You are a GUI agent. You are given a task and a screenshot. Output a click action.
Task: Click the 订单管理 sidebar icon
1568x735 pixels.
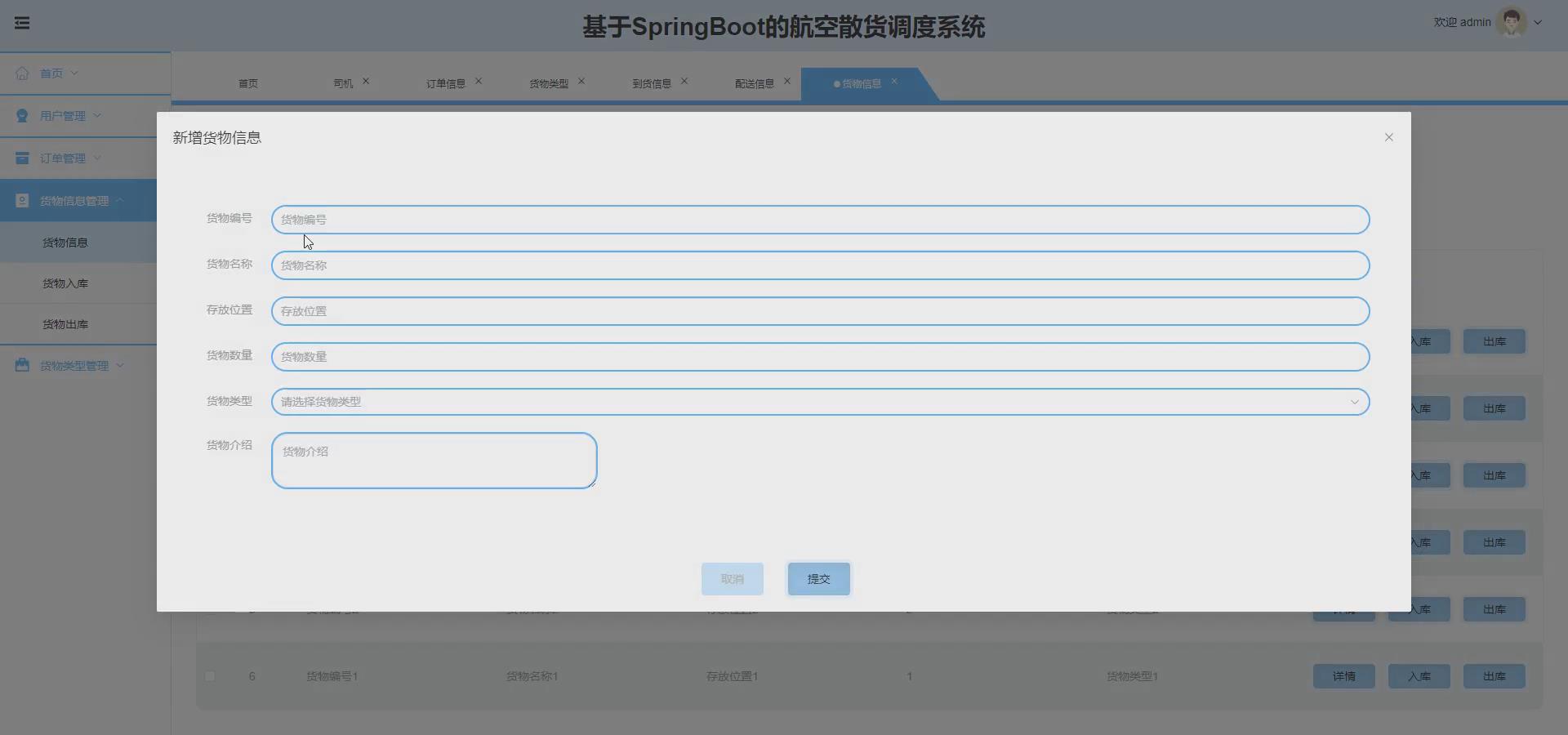(x=22, y=158)
